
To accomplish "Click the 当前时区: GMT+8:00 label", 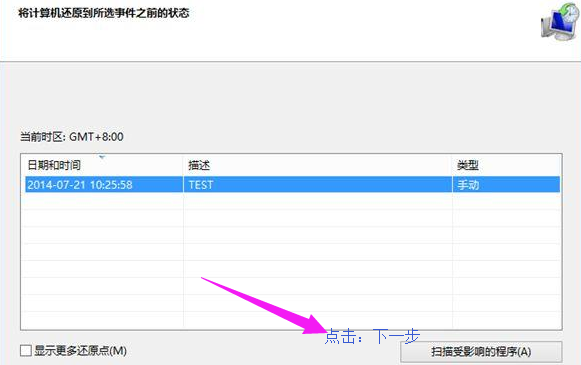I will [72, 137].
